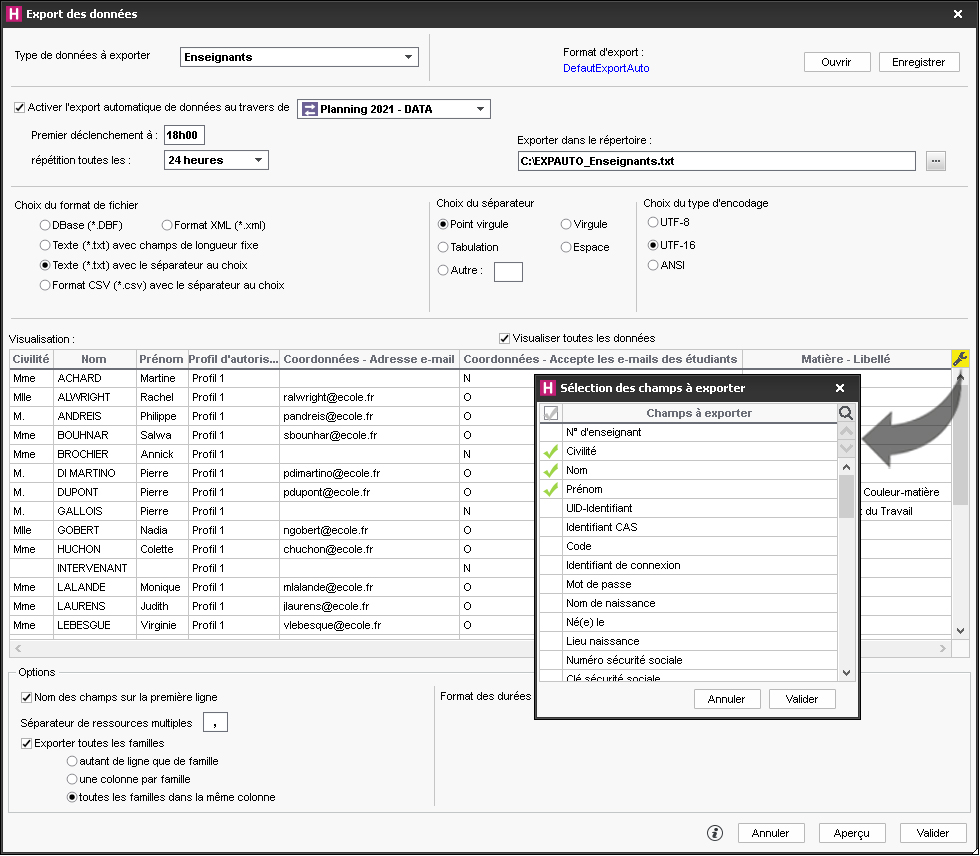
Task: Click move-down arrow in field selection dialog
Action: [x=846, y=448]
